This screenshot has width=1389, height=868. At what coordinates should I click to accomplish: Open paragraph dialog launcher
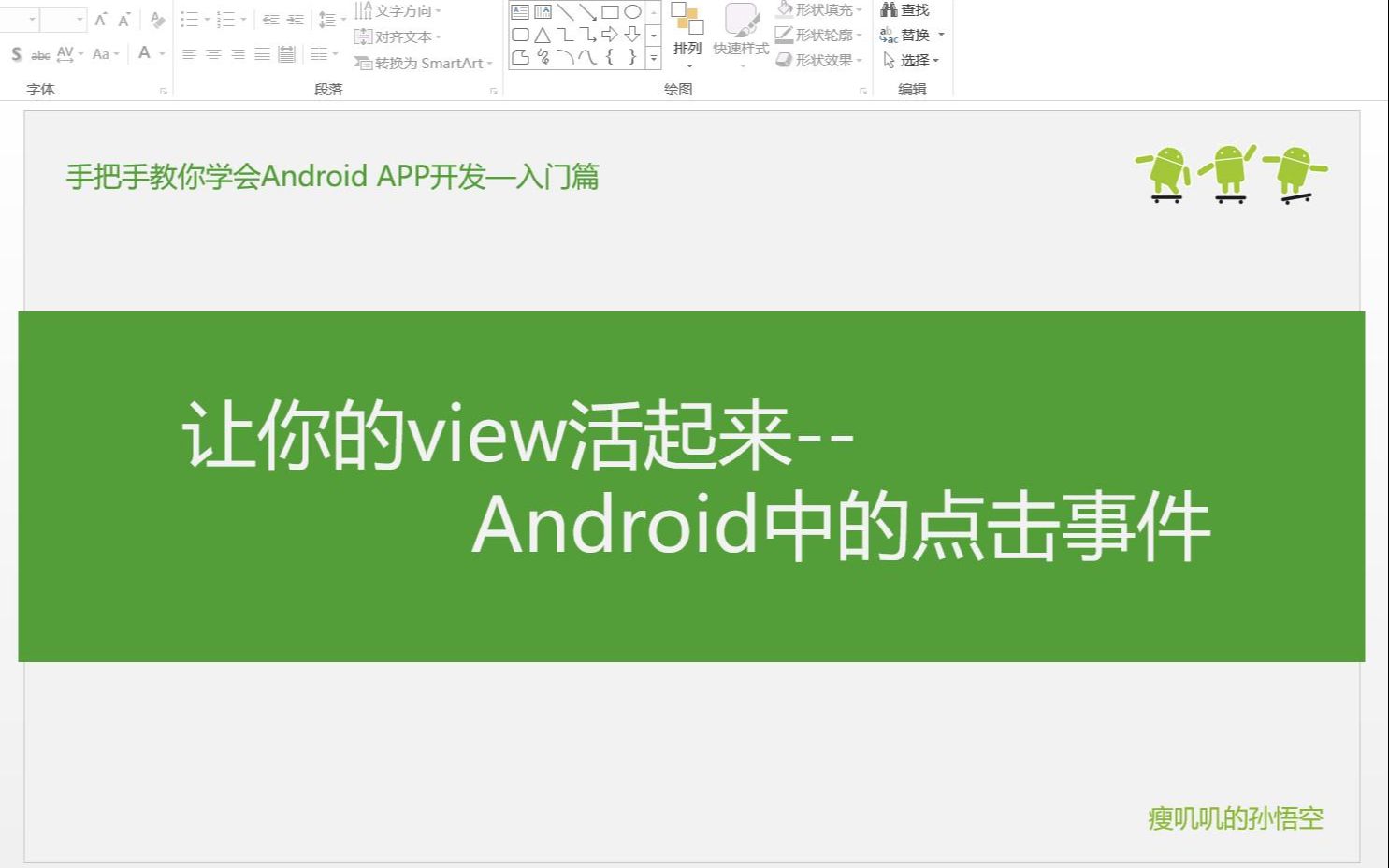pos(493,91)
